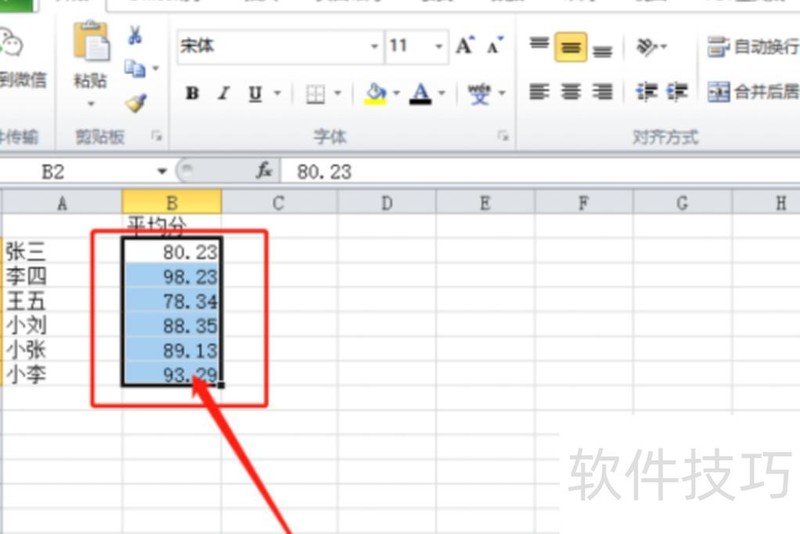Click the Paste clipboard icon
The image size is (800, 534).
[91, 42]
